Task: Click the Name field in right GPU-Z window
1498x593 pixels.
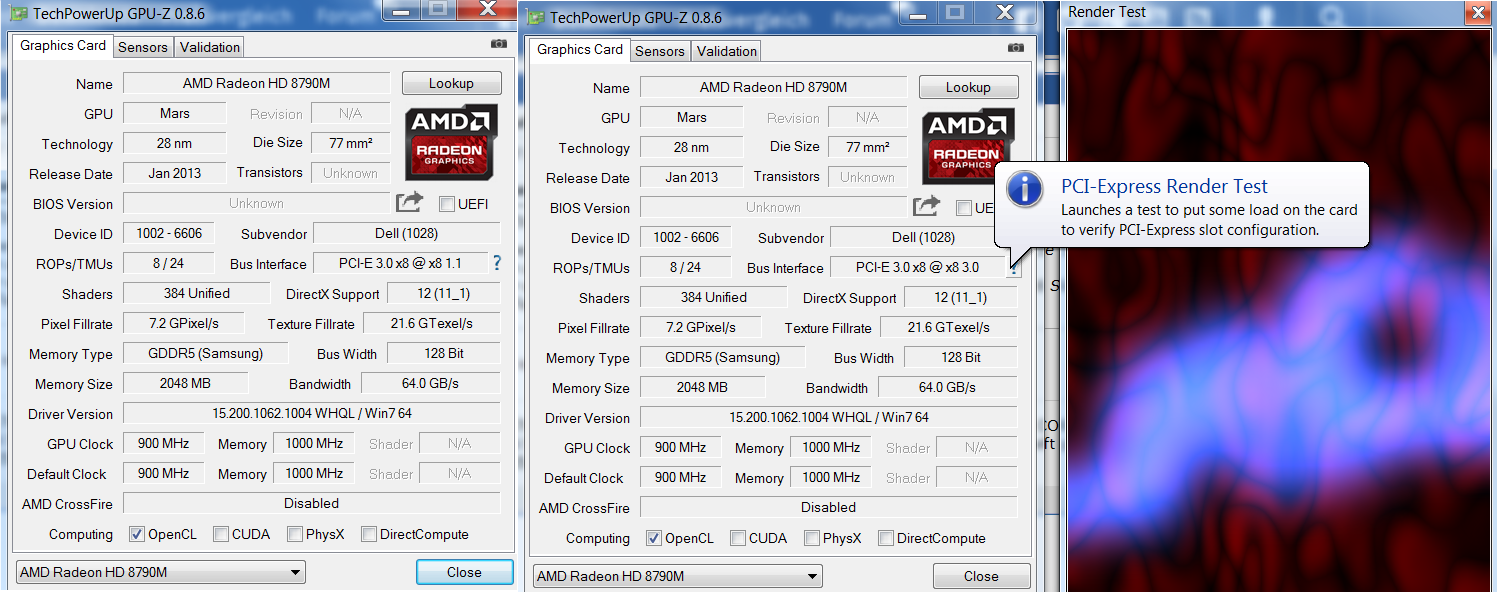Action: (x=773, y=87)
